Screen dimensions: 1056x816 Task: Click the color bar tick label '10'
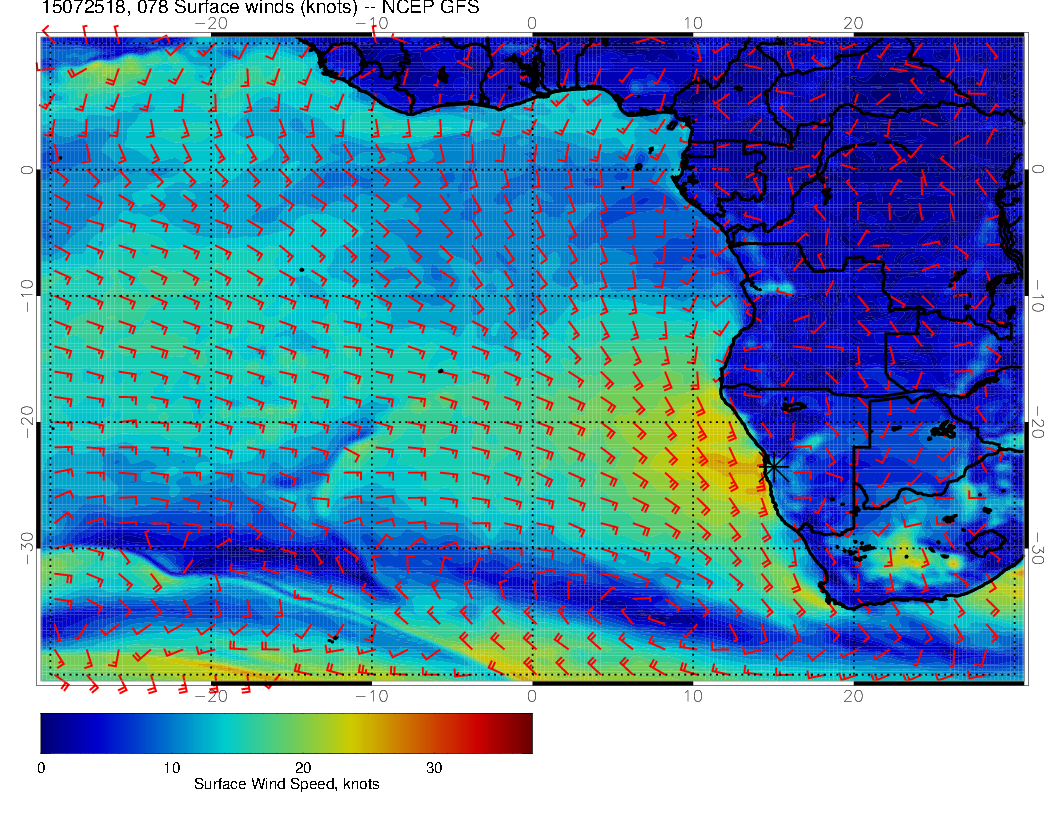[x=171, y=768]
